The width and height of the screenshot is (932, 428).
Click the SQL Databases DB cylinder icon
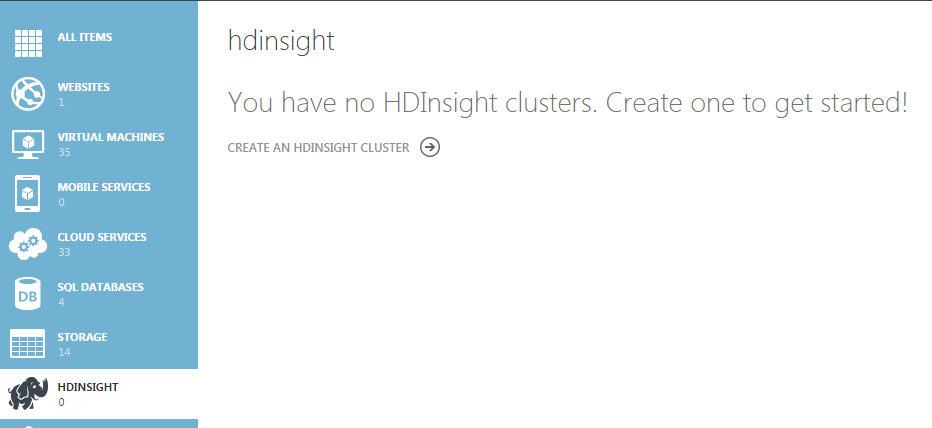point(28,294)
